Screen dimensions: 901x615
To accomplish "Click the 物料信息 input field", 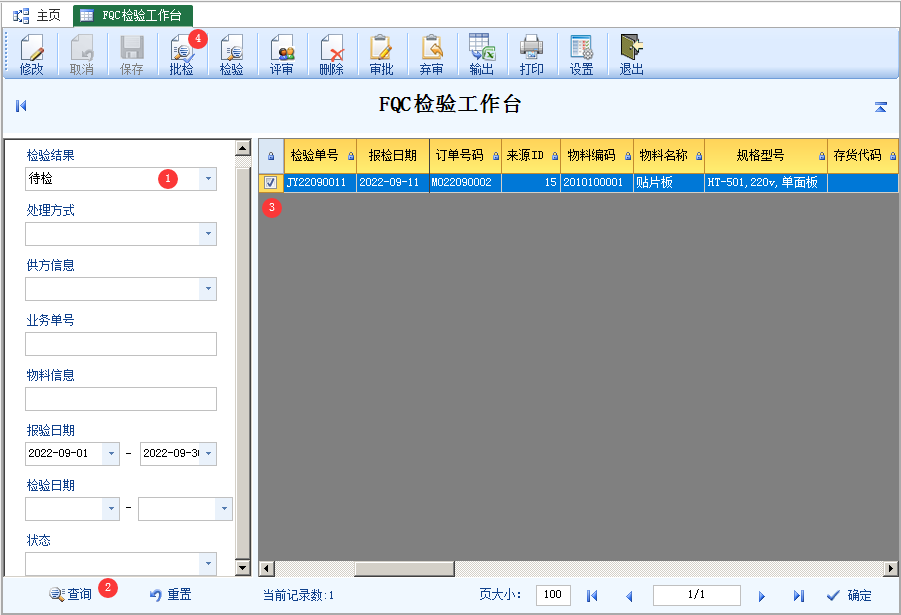I will (x=121, y=399).
